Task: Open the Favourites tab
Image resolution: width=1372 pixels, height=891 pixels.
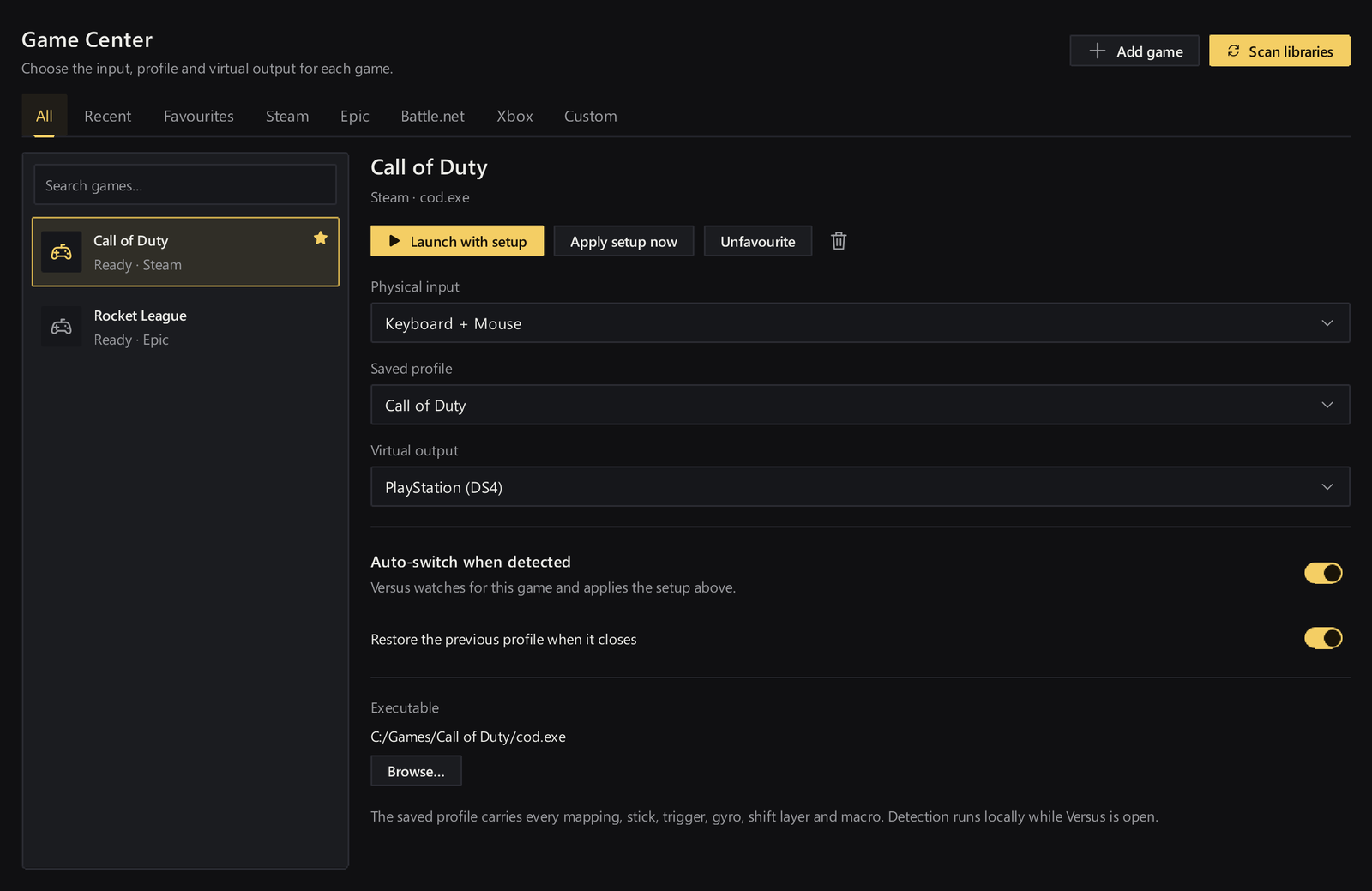Action: [199, 116]
